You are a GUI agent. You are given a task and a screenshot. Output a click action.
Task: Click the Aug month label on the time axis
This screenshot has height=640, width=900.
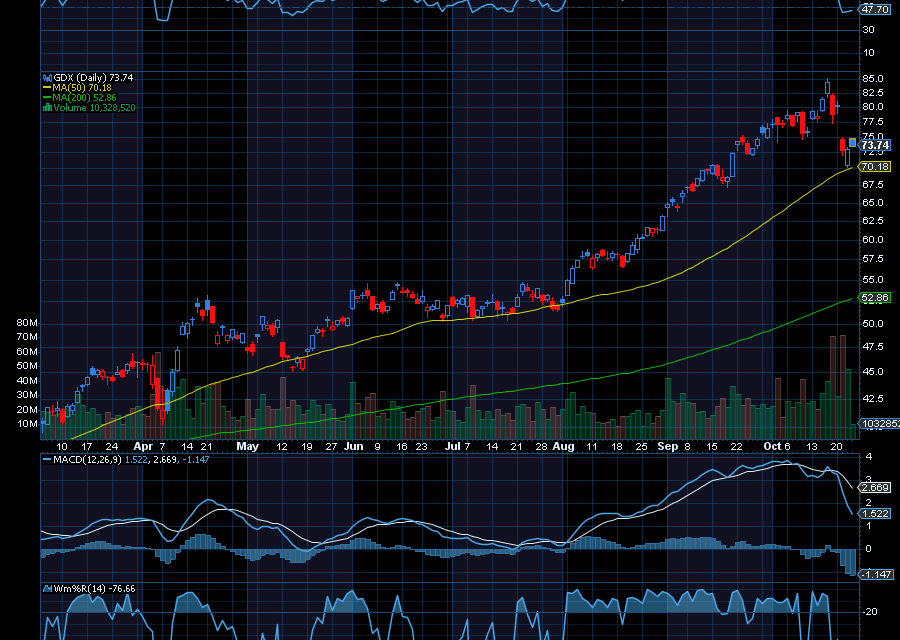[x=563, y=446]
